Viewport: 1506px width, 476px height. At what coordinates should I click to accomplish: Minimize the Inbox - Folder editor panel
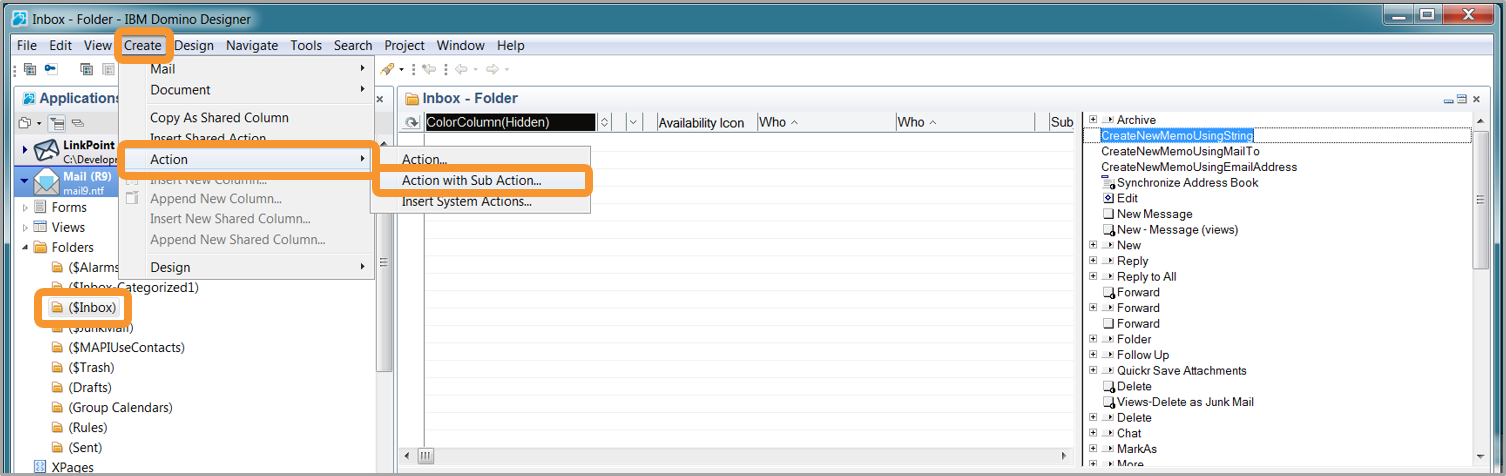[x=1449, y=99]
